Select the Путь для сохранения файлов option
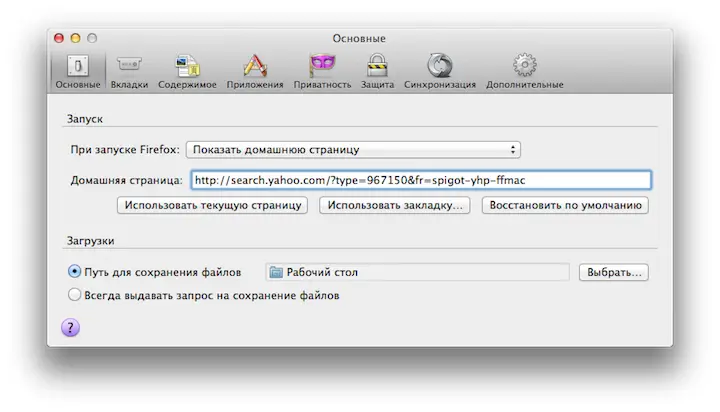This screenshot has width=720, height=412. tap(74, 271)
